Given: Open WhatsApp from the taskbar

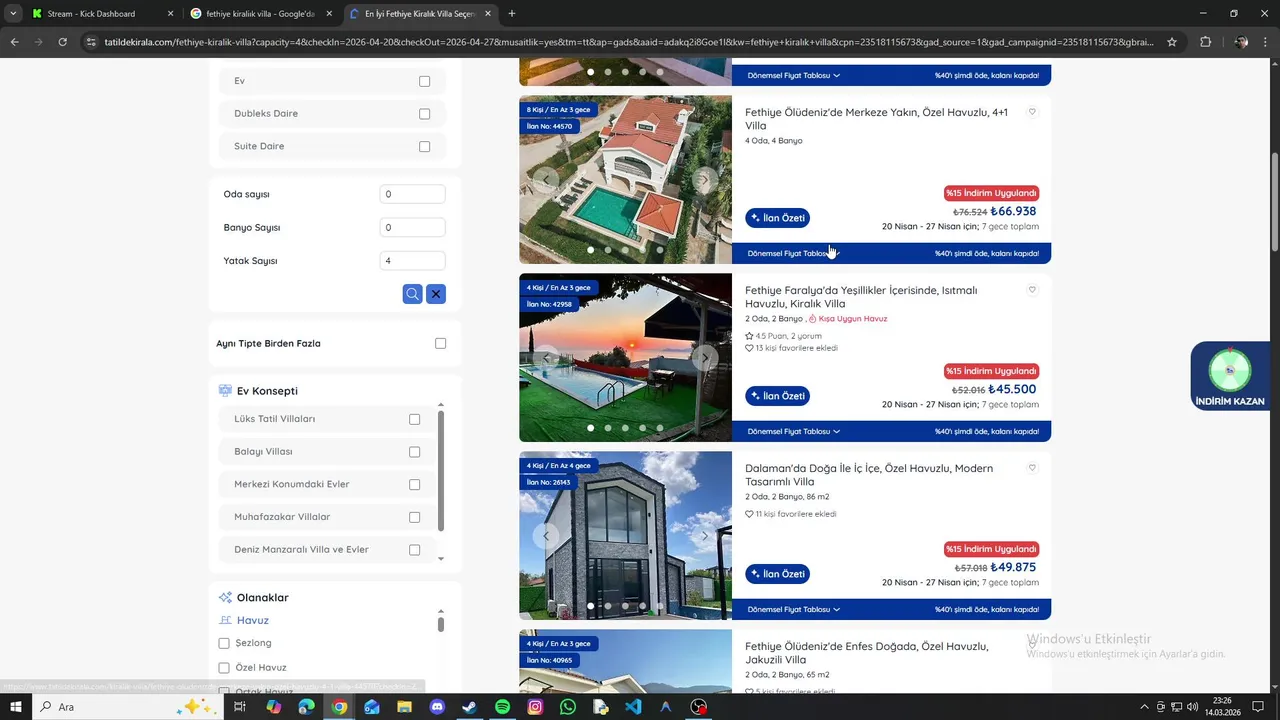Looking at the screenshot, I should point(568,707).
